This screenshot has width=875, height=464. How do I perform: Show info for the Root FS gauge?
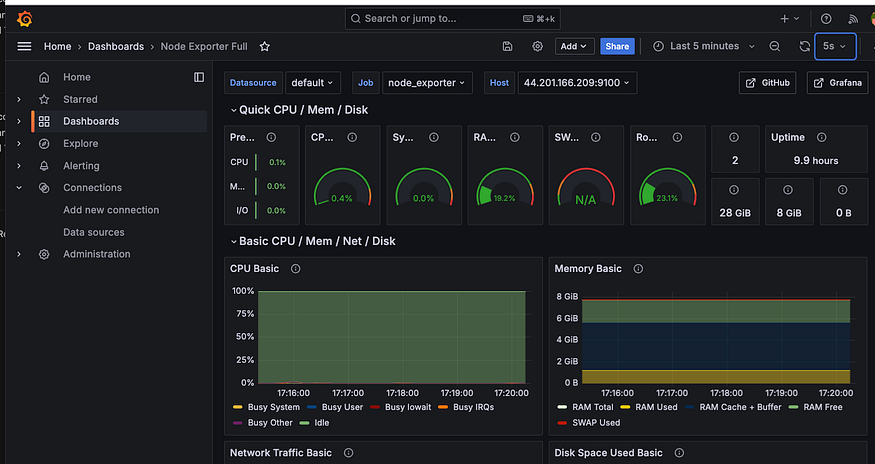pos(677,137)
